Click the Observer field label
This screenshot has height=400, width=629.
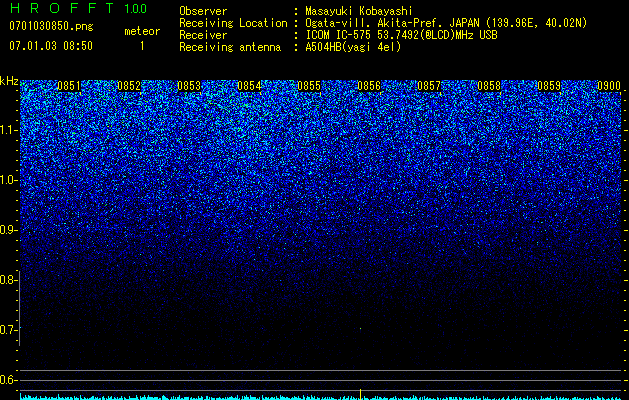pyautogui.click(x=203, y=11)
